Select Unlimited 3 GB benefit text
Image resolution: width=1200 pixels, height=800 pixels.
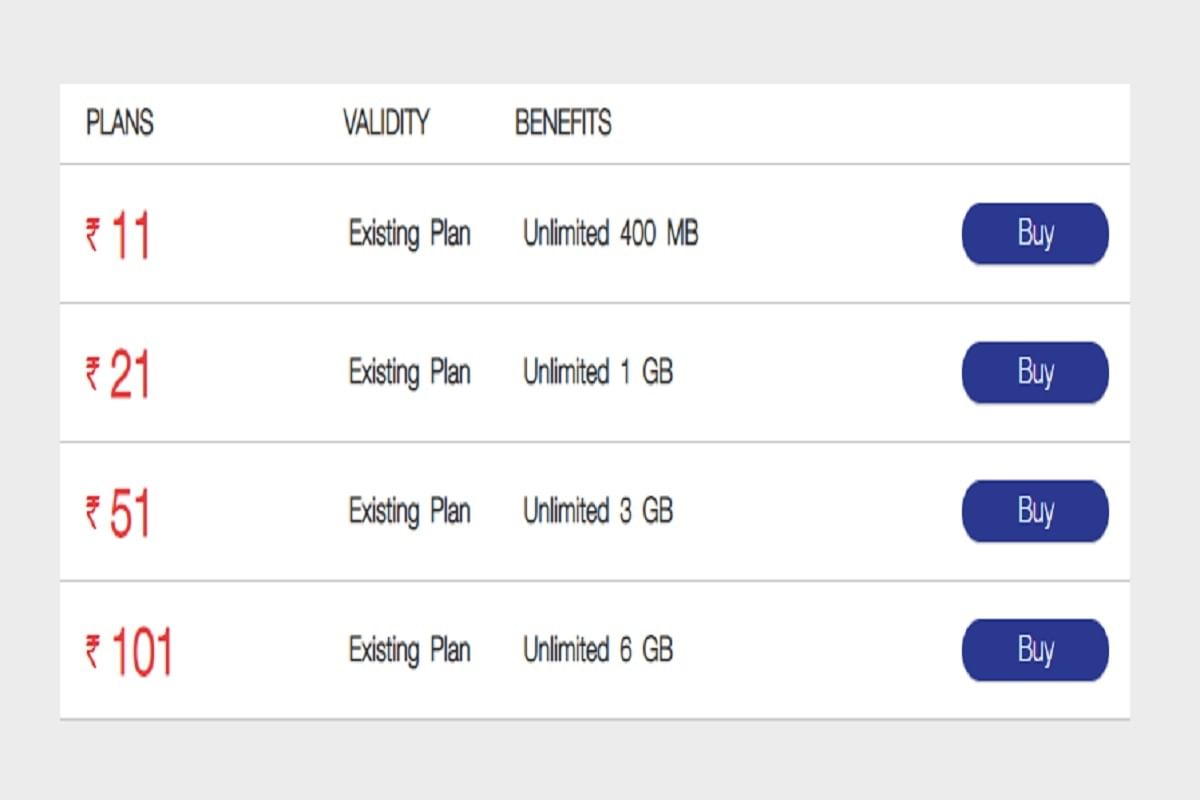598,511
